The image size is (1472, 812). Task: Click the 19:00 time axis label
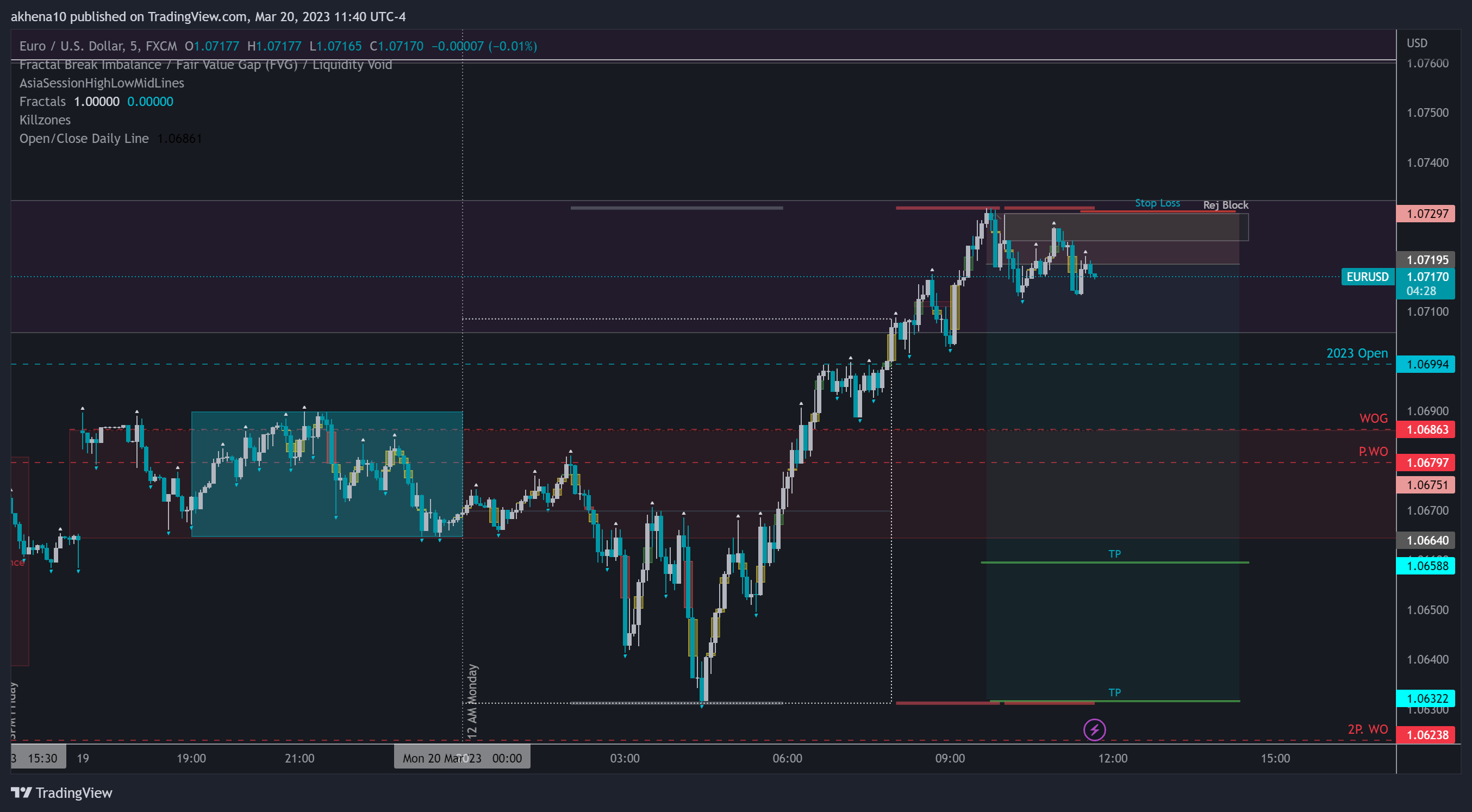191,758
